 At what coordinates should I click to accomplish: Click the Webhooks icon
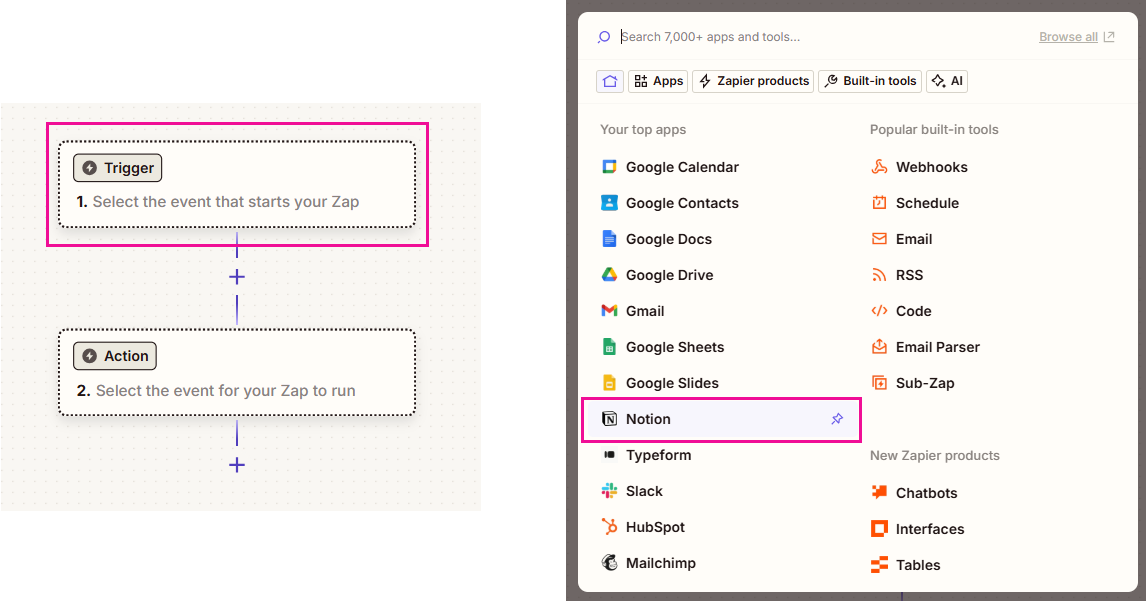point(879,167)
